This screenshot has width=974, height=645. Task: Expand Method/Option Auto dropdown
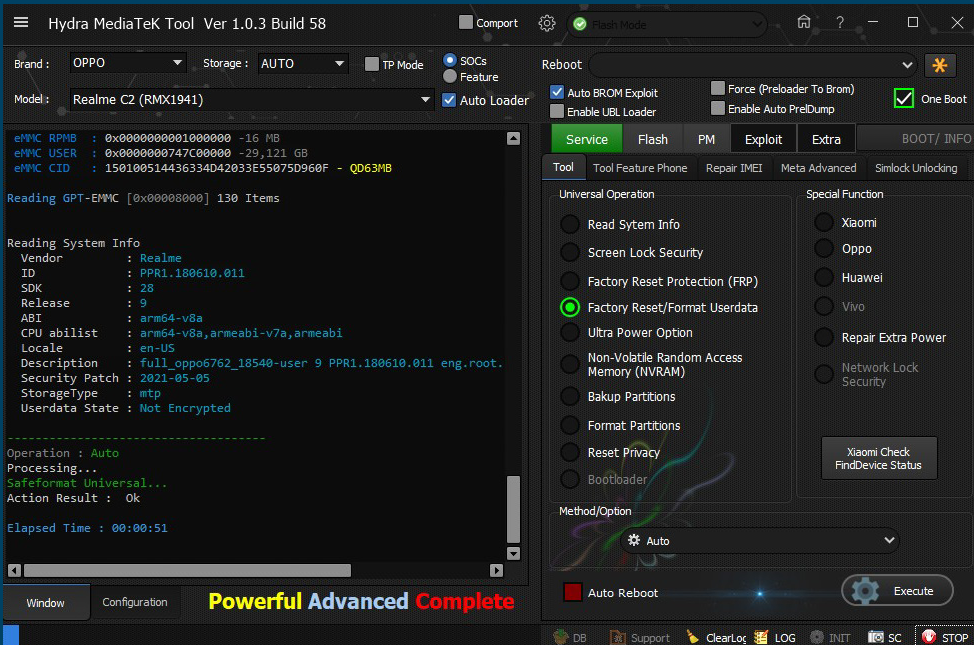click(x=760, y=541)
